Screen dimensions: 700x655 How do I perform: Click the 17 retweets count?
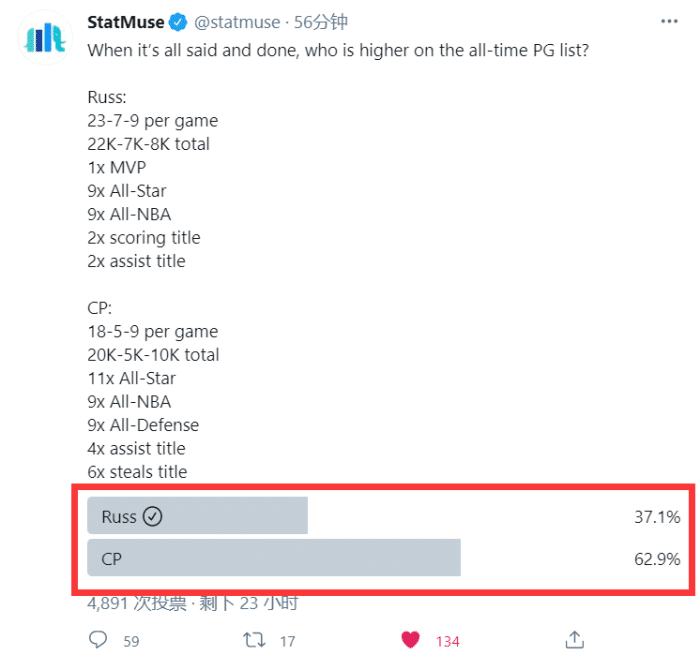coord(287,640)
